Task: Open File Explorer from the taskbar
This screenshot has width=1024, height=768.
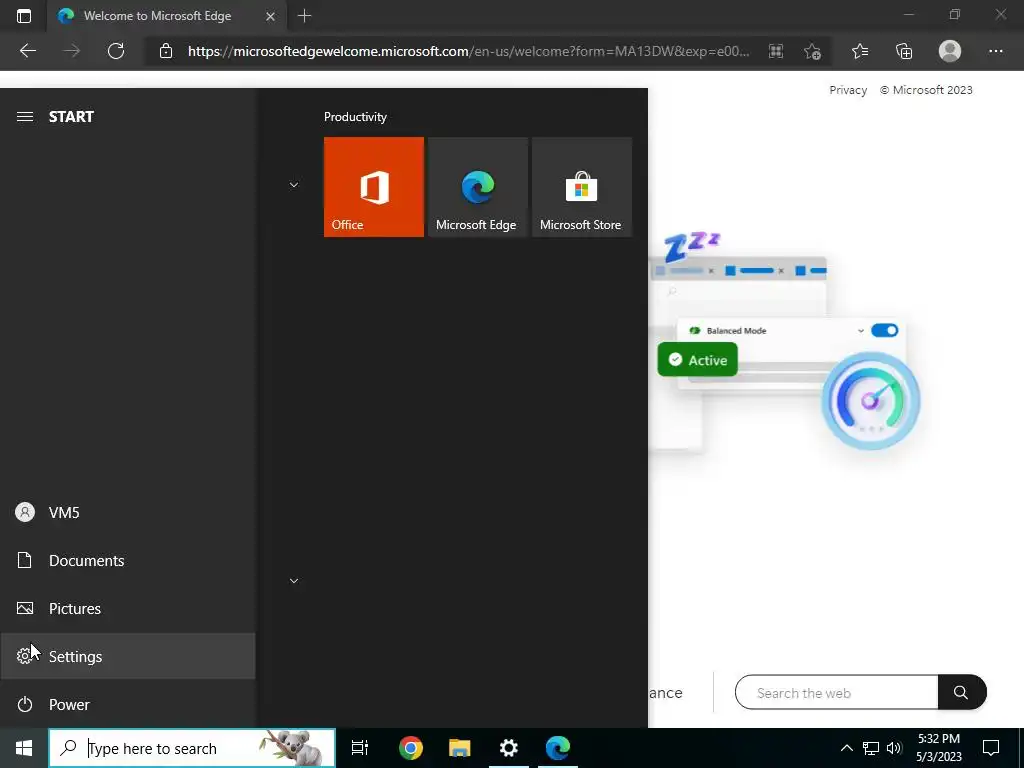Action: coord(460,748)
